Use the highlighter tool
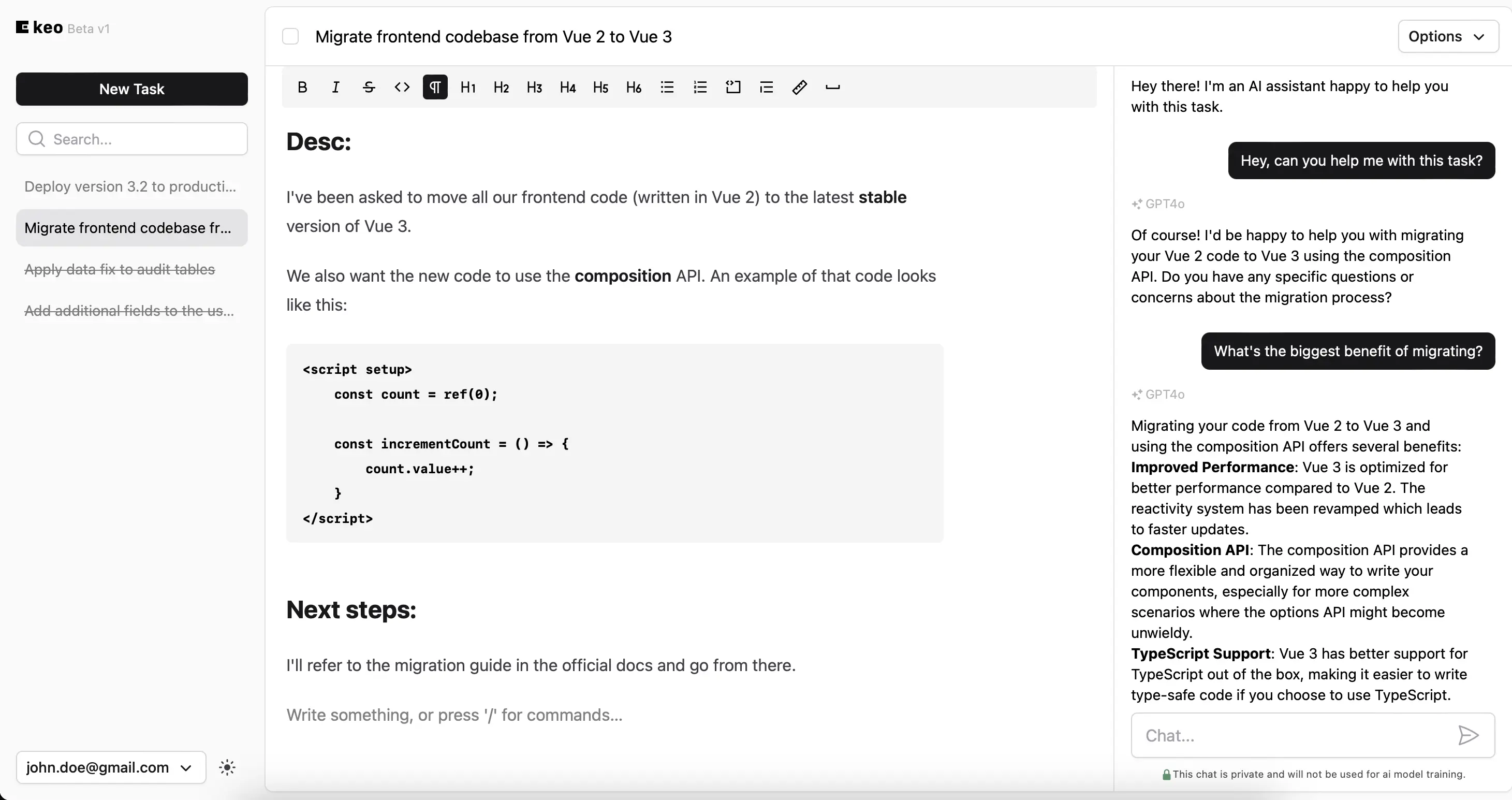This screenshot has height=800, width=1512. click(x=799, y=88)
